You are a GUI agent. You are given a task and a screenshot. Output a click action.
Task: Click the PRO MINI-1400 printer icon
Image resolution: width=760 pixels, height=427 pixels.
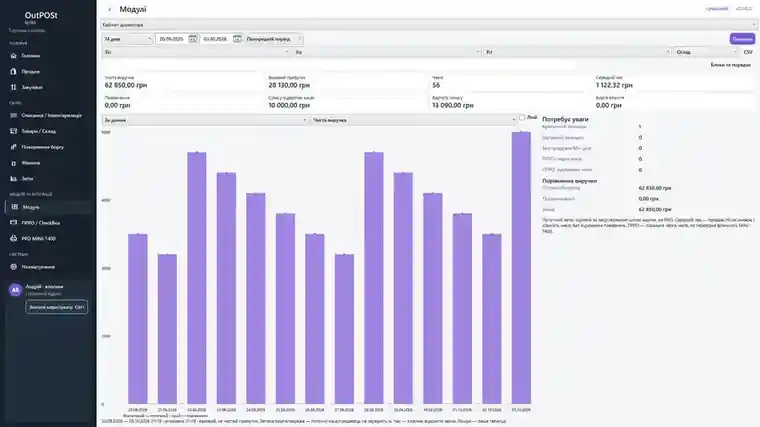[x=14, y=238]
